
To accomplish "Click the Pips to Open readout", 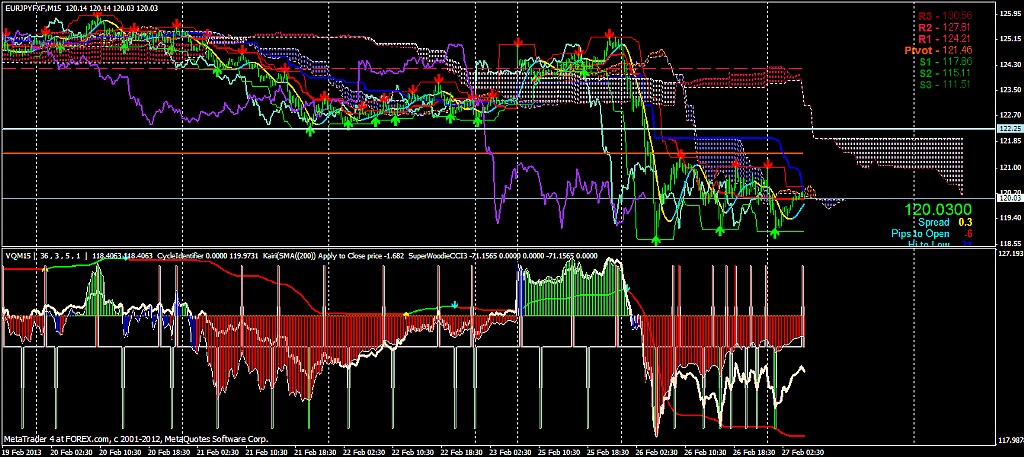I will point(933,233).
